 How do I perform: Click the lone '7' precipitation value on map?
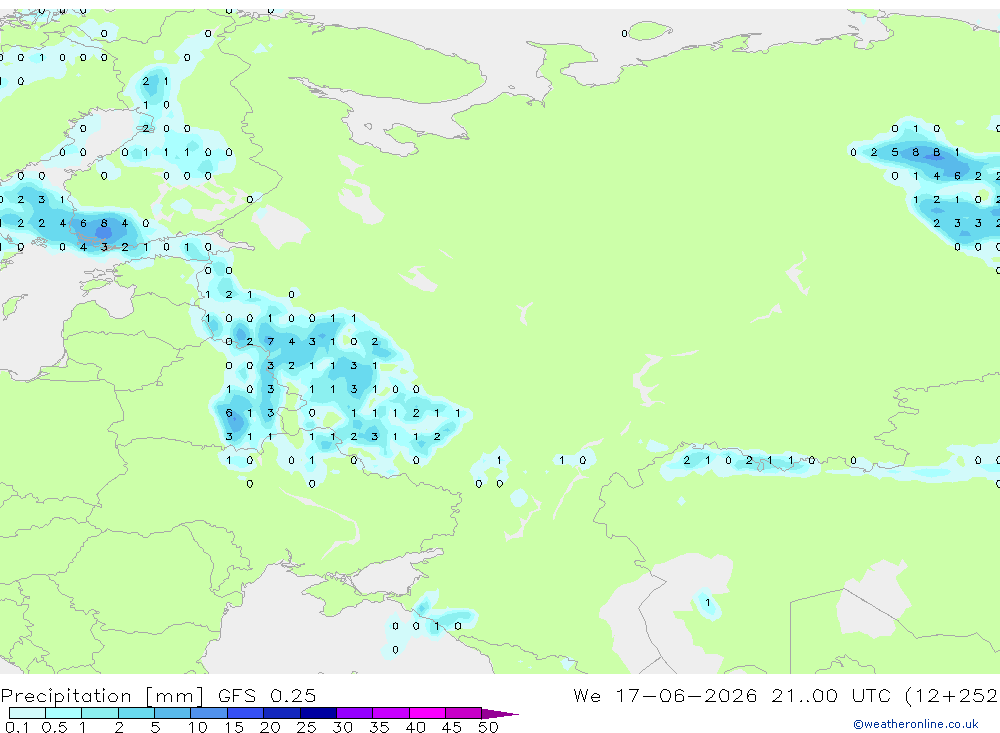click(270, 342)
